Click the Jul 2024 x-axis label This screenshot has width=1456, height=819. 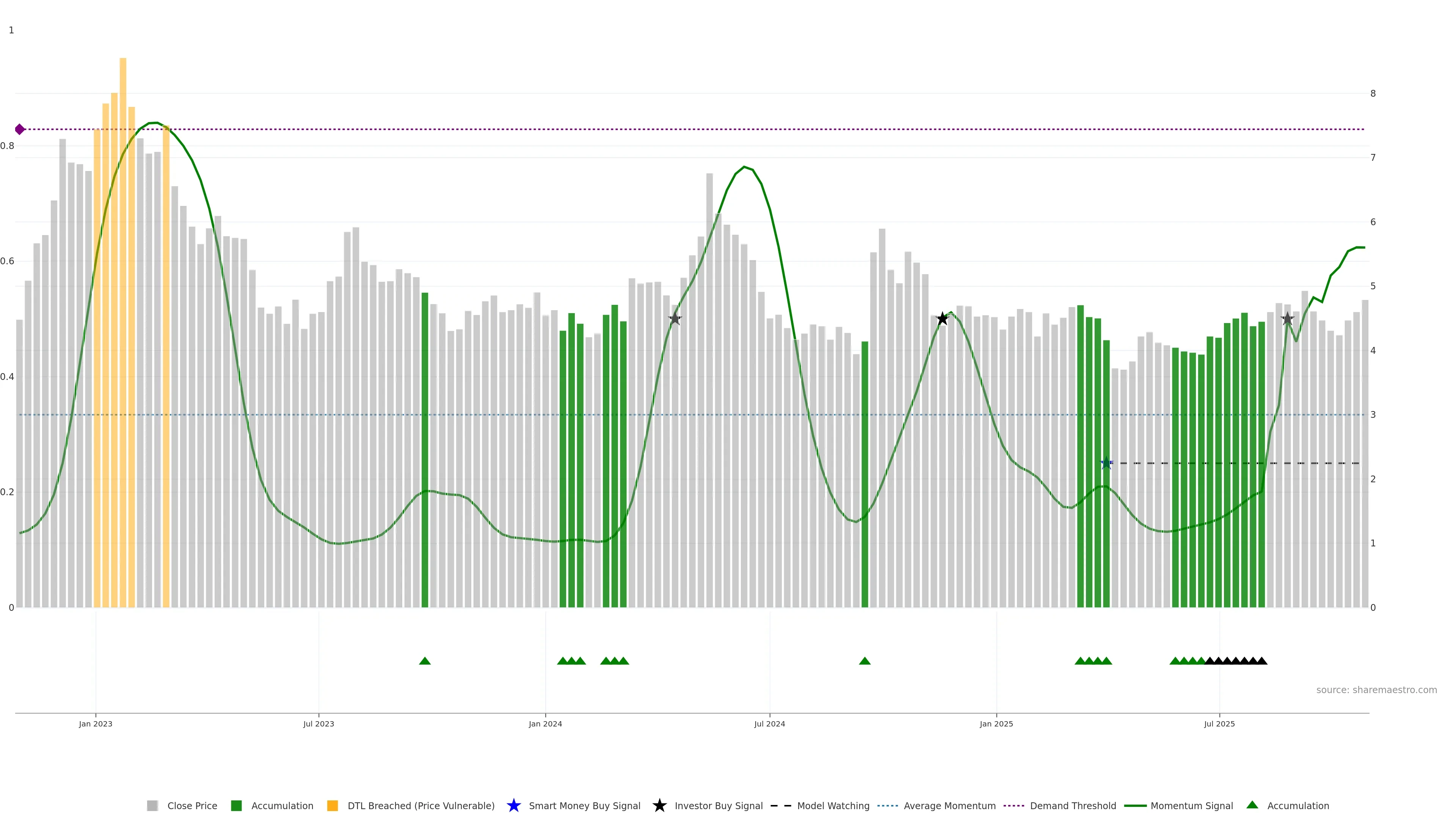[x=769, y=723]
